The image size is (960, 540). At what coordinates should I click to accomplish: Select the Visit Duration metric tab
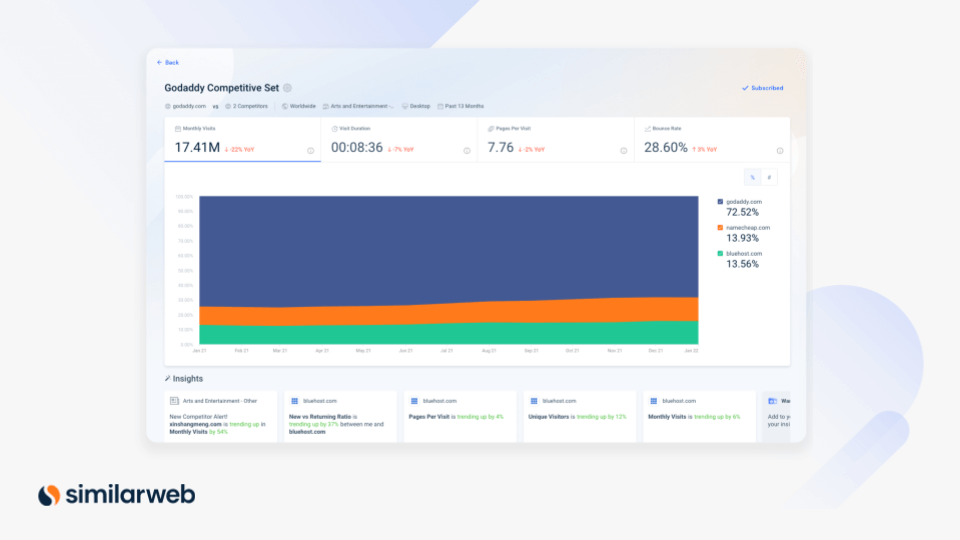pos(399,140)
